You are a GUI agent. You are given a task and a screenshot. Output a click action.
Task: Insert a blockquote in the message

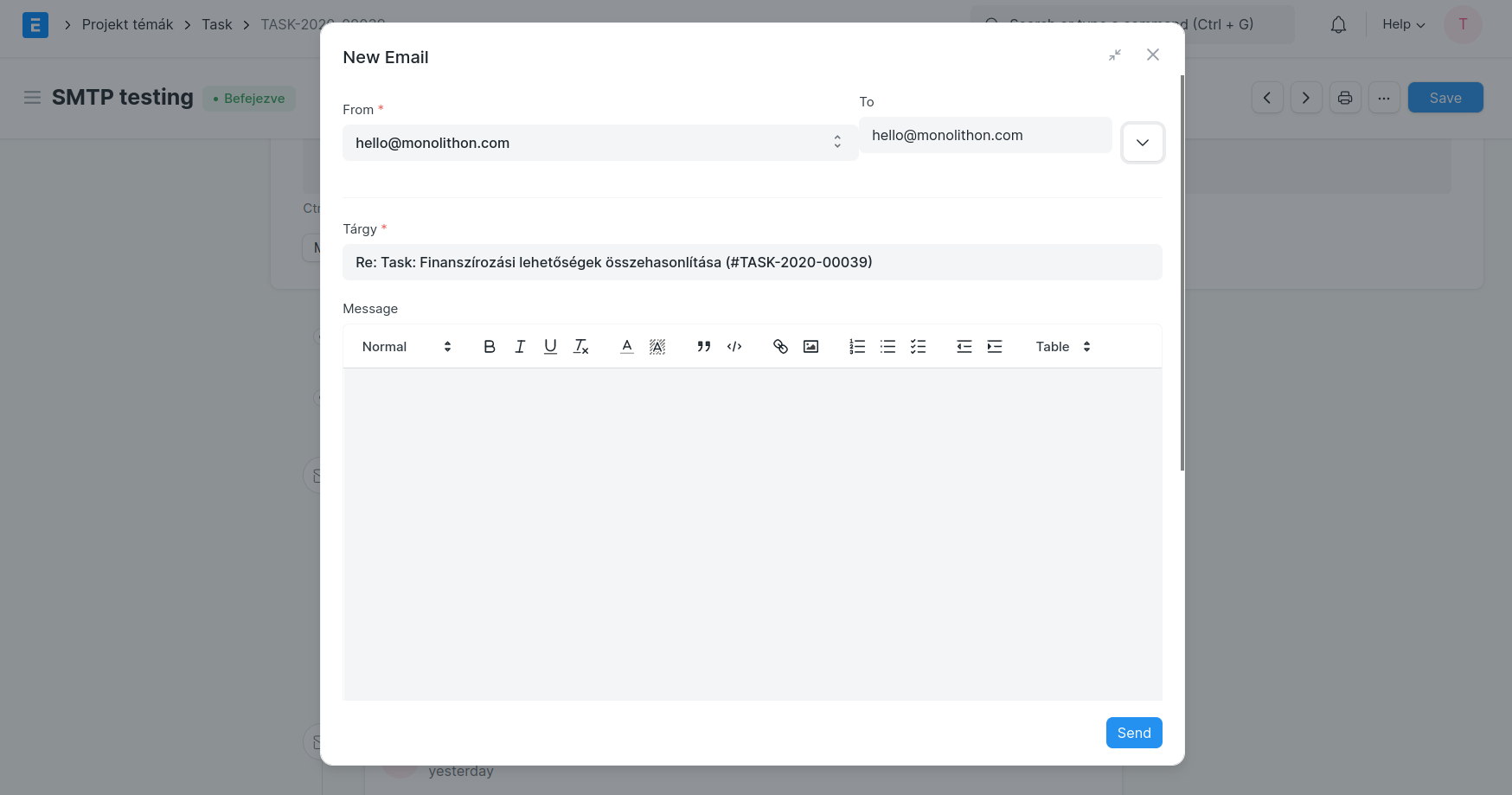point(704,347)
